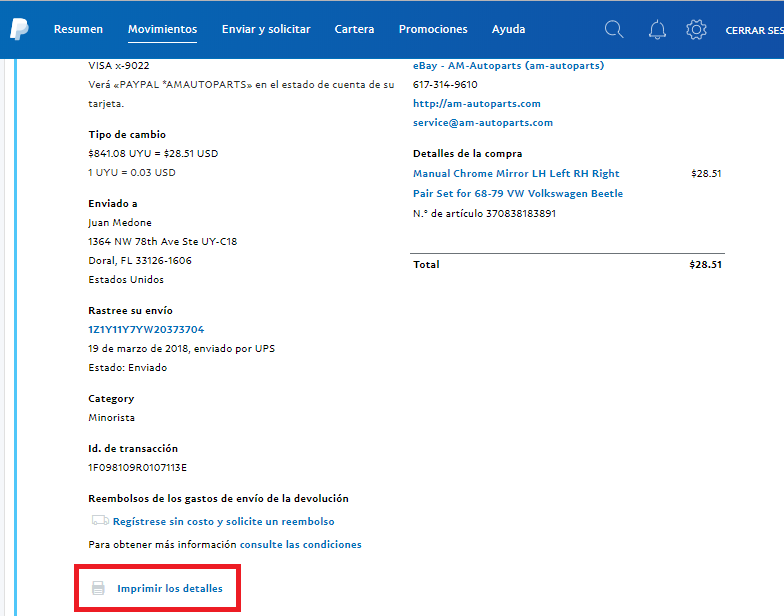Viewport: 784px width, 616px height.
Task: Select Enviar y solicitar in navigation
Action: (x=266, y=29)
